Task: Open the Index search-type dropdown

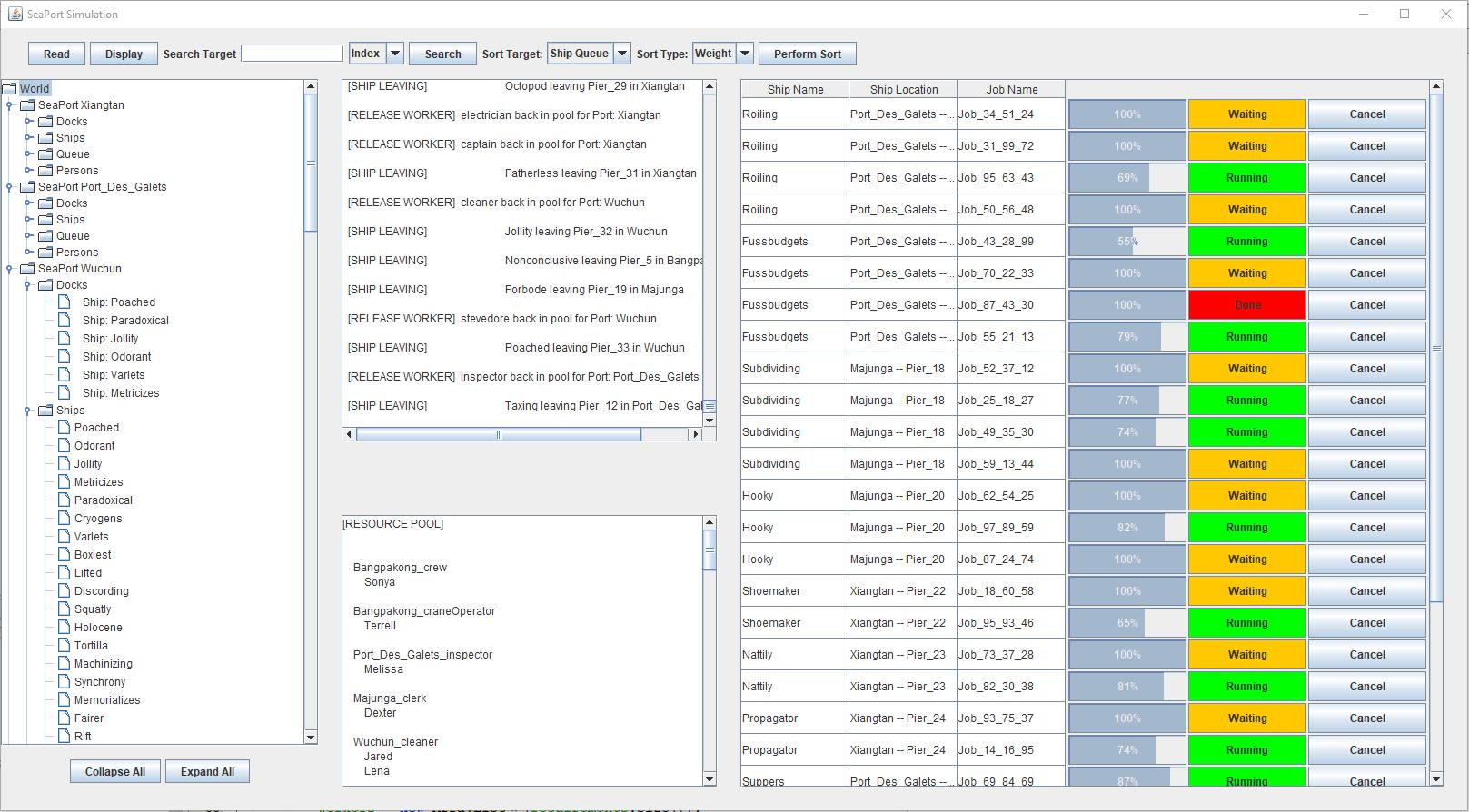Action: [x=395, y=54]
